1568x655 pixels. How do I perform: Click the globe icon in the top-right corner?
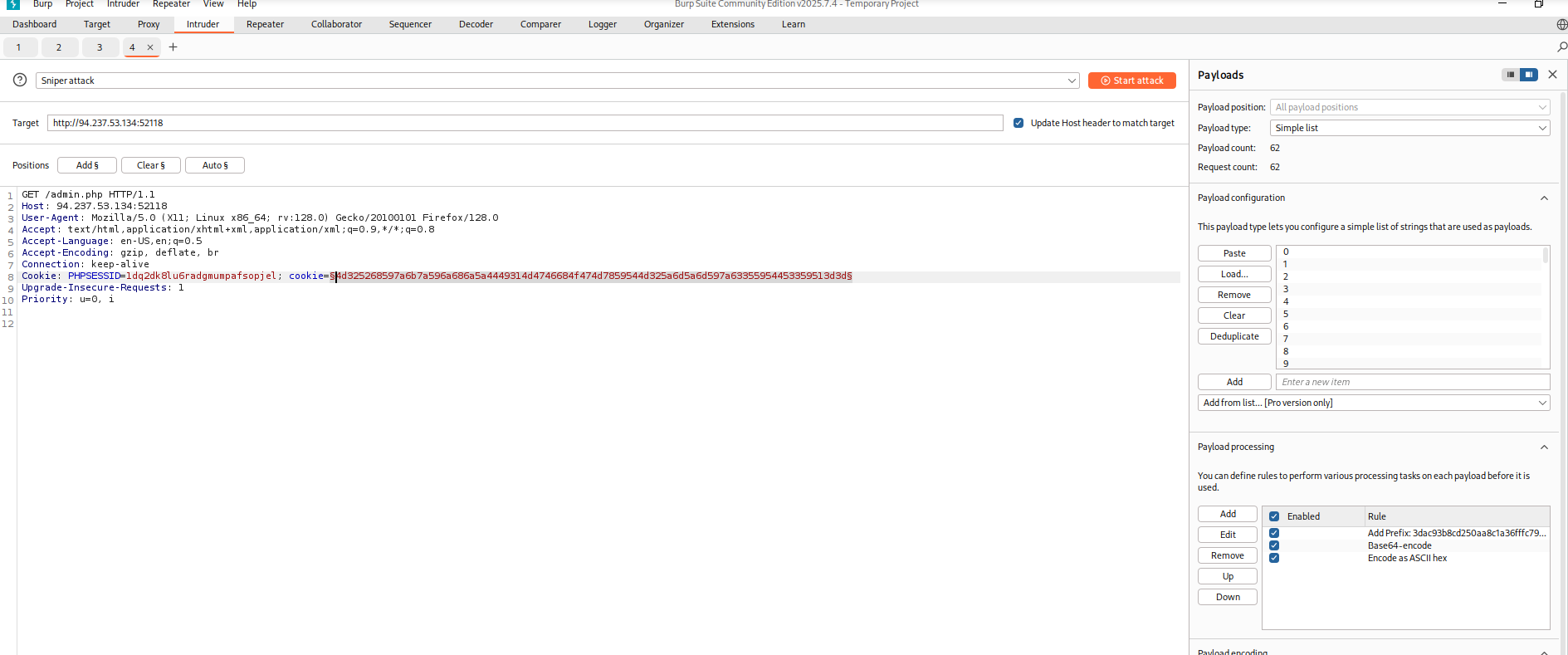click(1561, 25)
